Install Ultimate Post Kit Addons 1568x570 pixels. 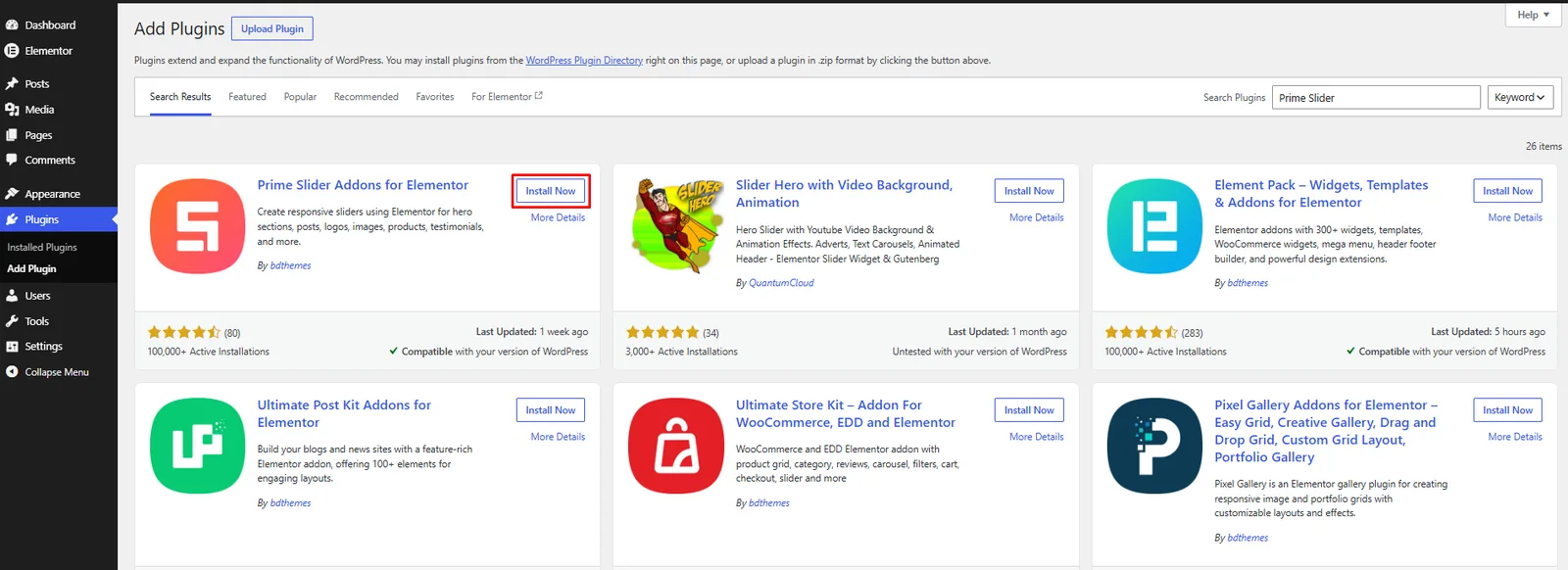click(x=551, y=410)
